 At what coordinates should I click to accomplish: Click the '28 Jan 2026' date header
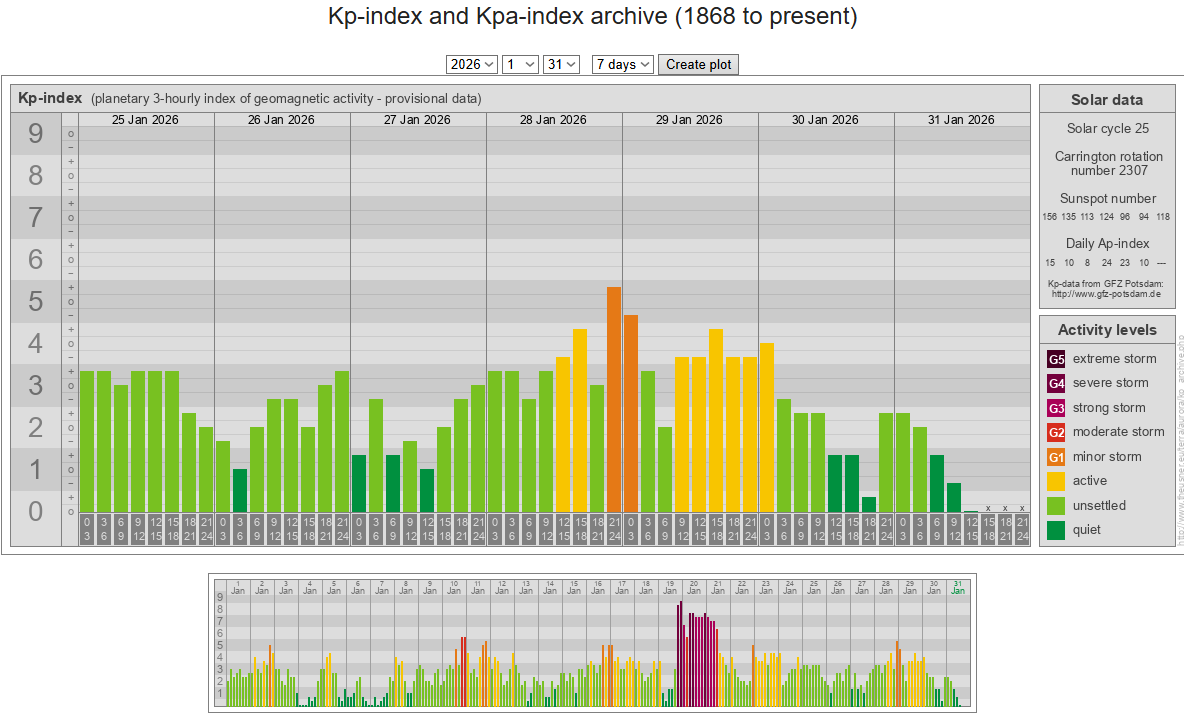(553, 120)
